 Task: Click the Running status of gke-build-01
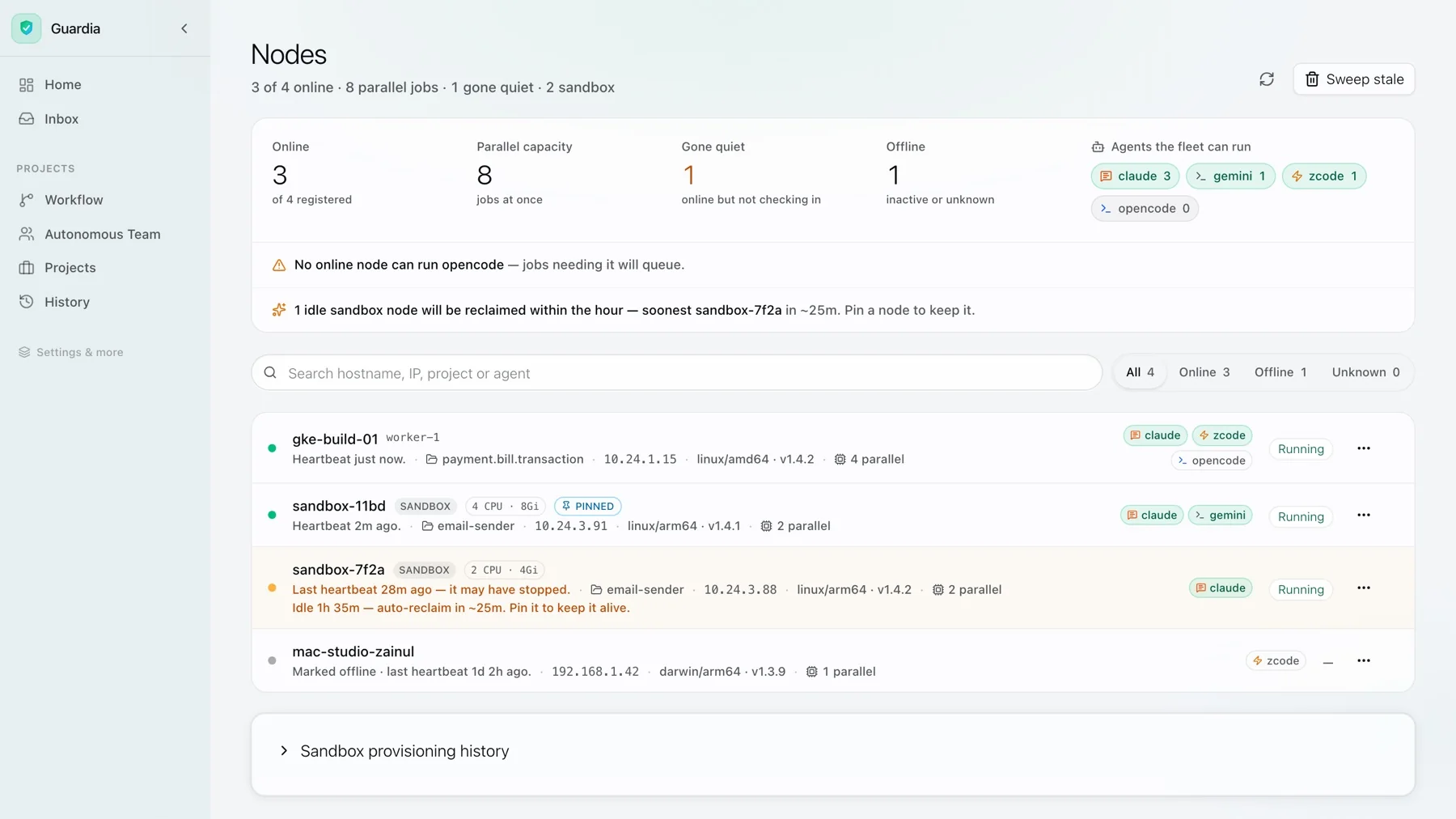tap(1301, 449)
